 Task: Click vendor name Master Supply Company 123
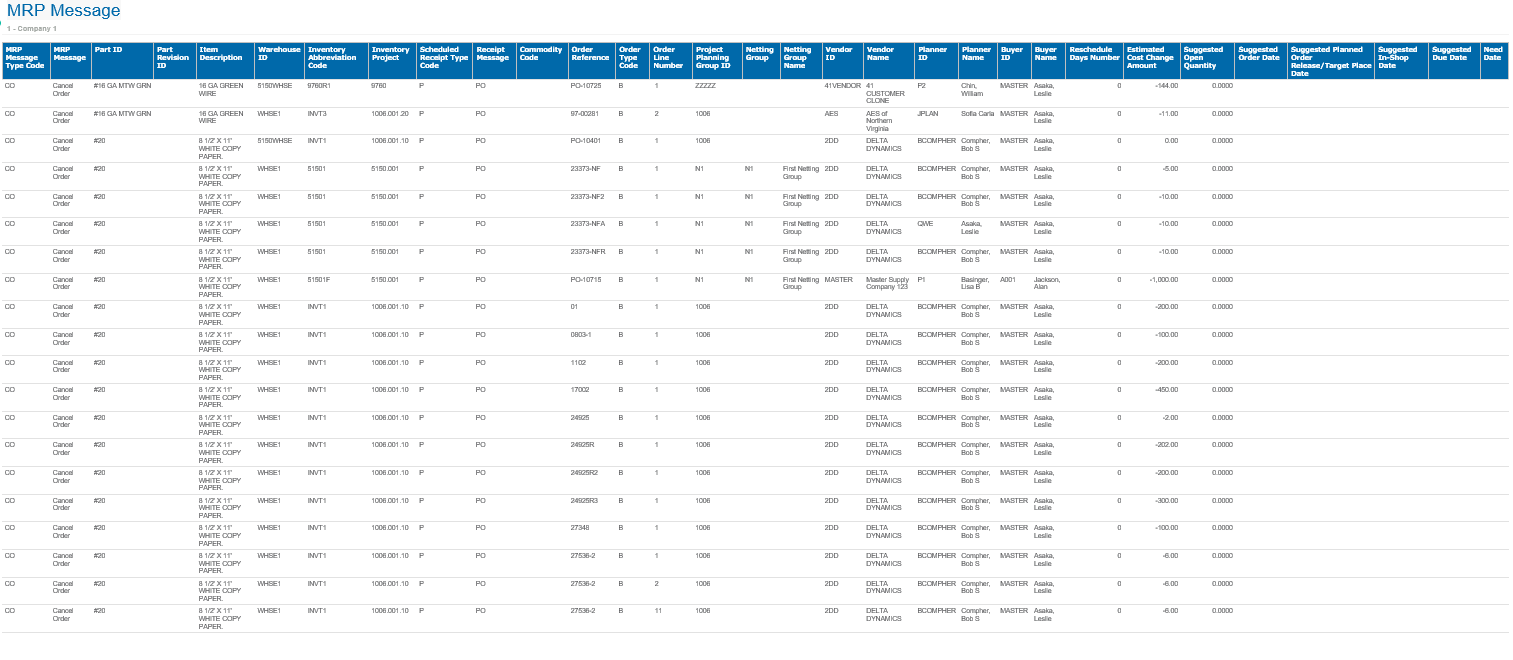887,284
